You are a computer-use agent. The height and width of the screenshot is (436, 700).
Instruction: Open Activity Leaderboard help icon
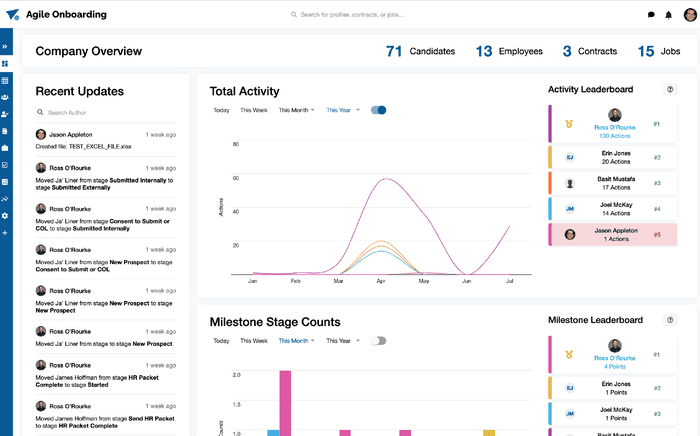(x=670, y=89)
